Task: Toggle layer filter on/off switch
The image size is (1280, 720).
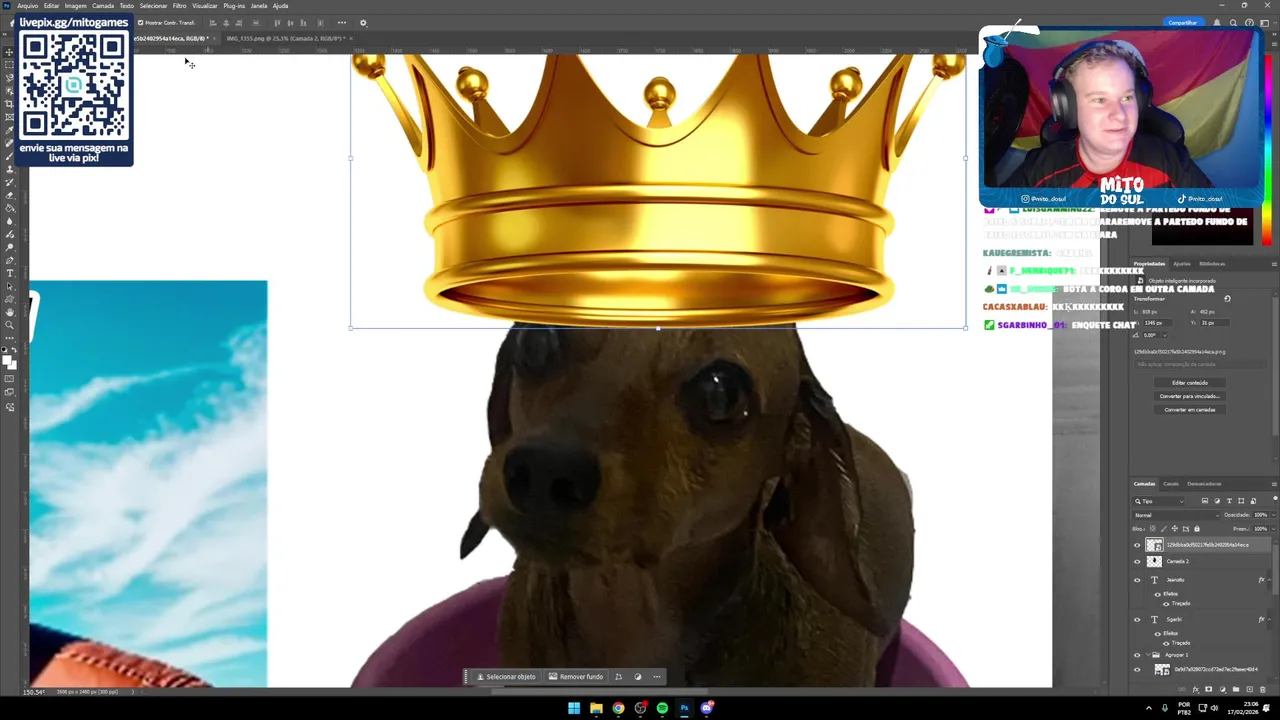Action: 1275,499
